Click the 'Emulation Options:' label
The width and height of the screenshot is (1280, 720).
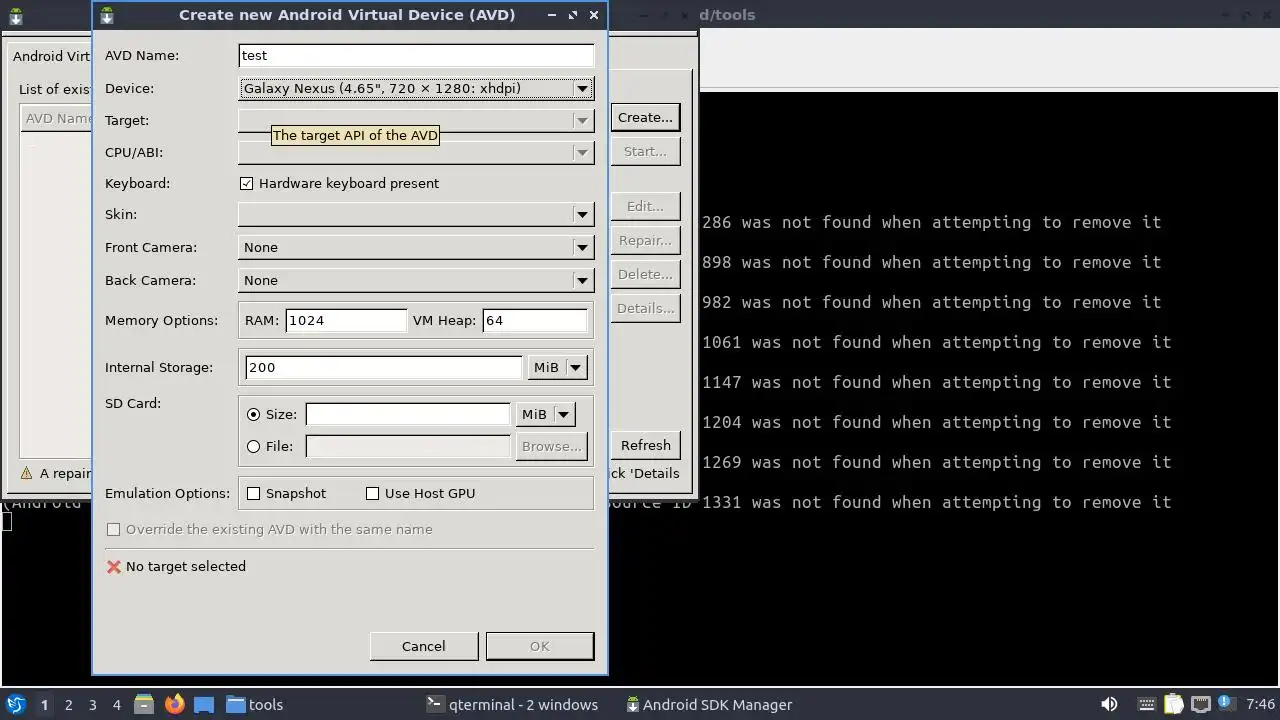(x=167, y=493)
